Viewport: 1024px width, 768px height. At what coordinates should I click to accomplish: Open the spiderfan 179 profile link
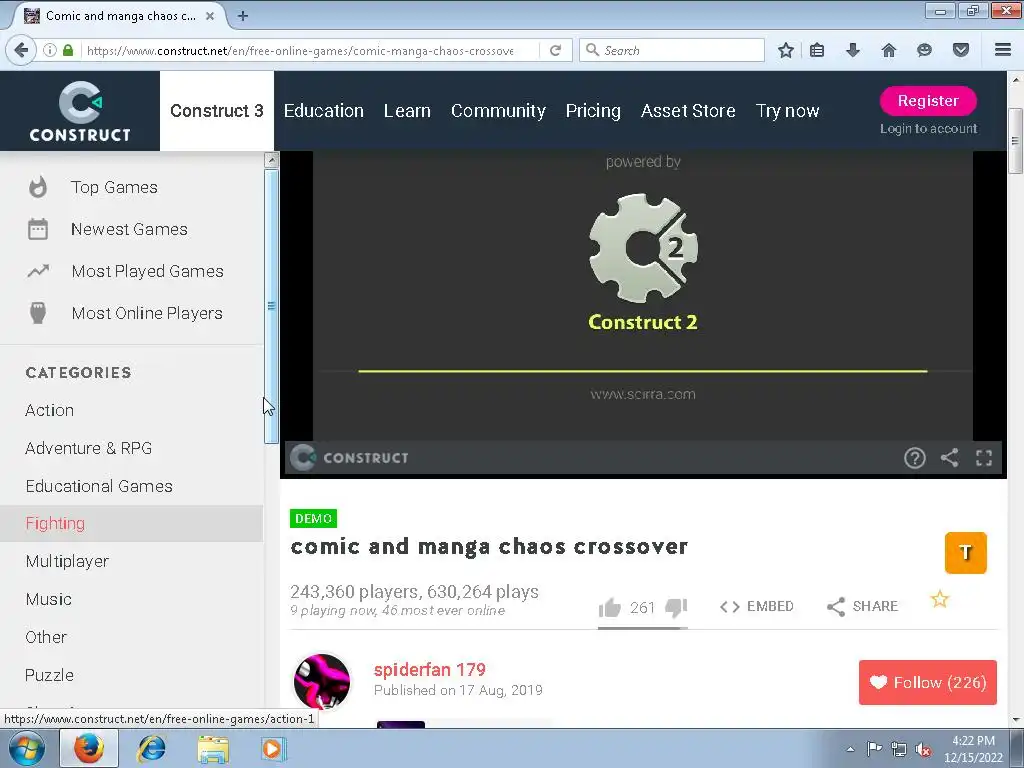[430, 669]
